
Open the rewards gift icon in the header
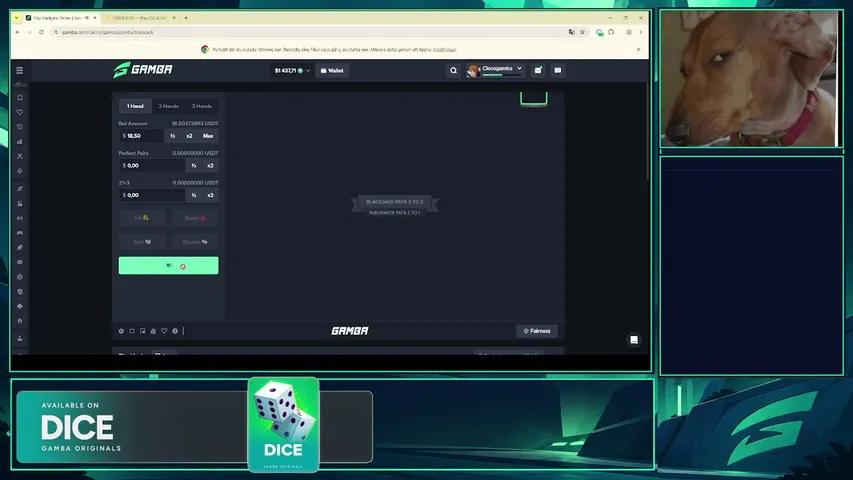[538, 70]
